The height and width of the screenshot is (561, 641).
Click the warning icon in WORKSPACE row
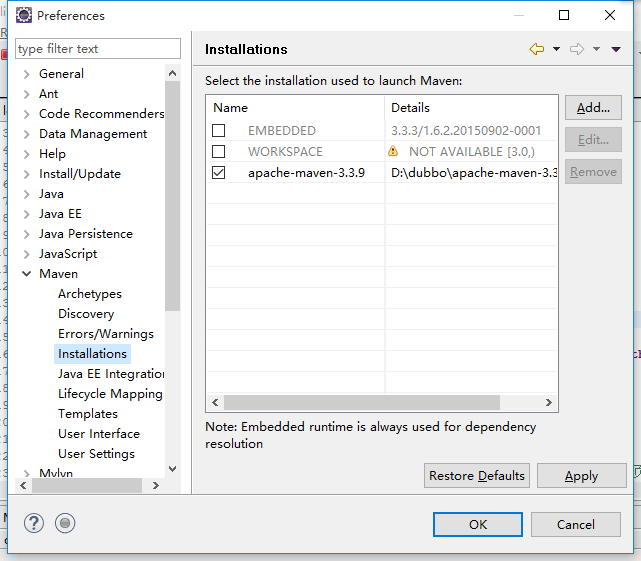tap(393, 151)
